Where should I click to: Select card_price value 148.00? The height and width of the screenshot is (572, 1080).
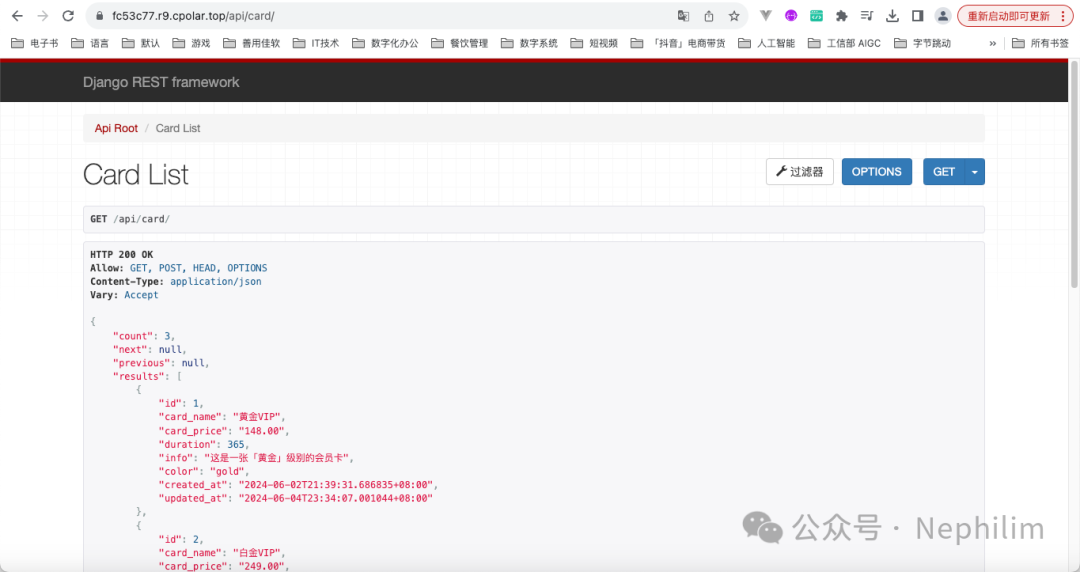[262, 431]
